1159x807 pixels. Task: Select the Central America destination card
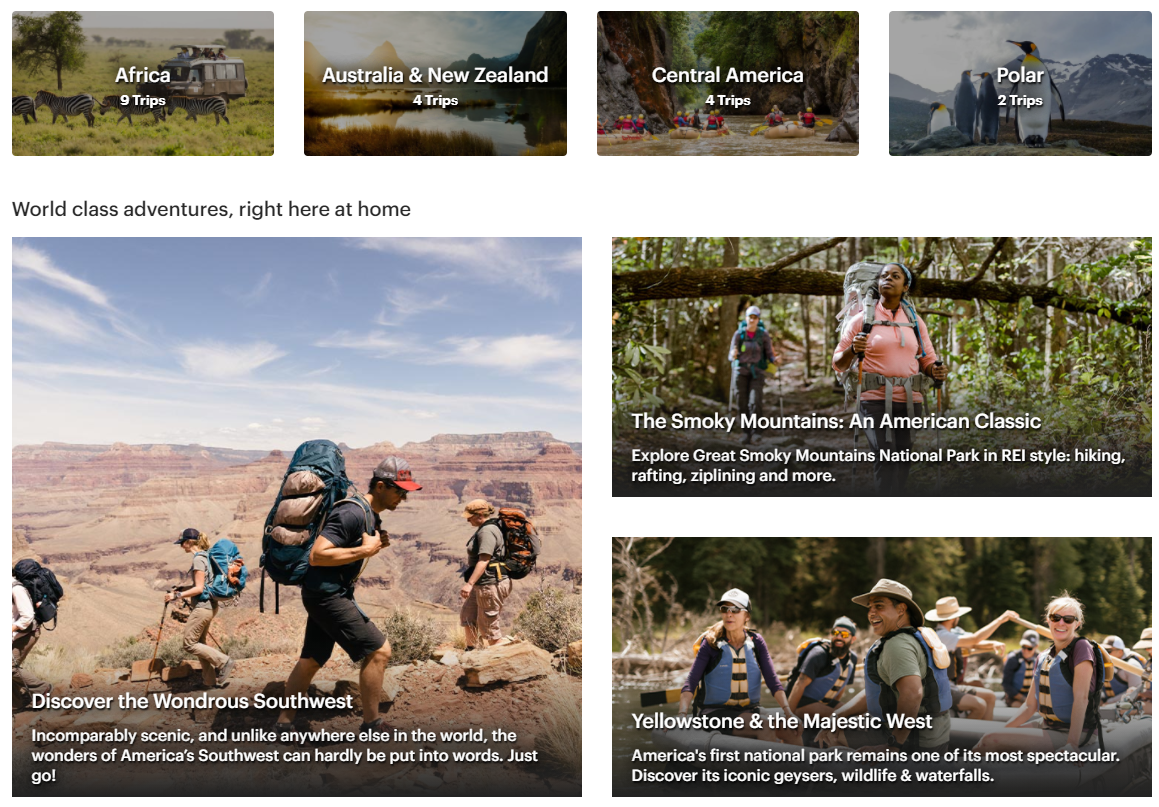coord(728,84)
